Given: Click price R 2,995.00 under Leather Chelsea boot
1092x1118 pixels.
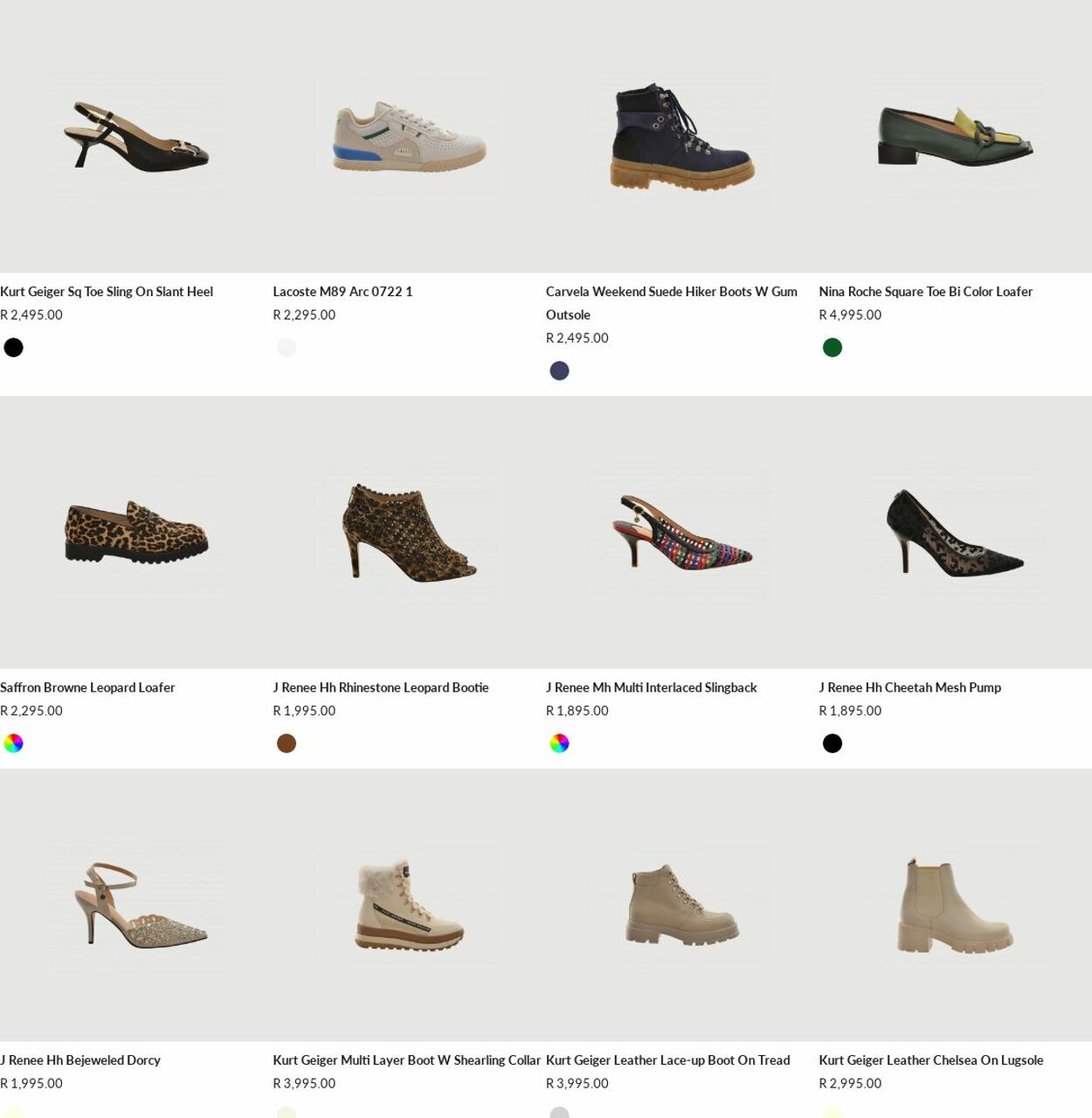Looking at the screenshot, I should [x=850, y=1084].
